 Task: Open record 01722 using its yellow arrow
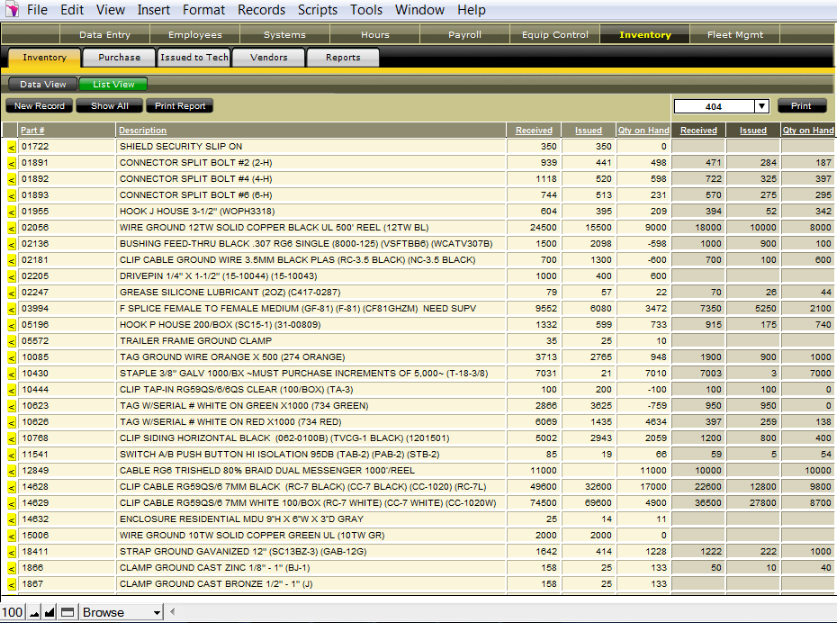[11, 146]
